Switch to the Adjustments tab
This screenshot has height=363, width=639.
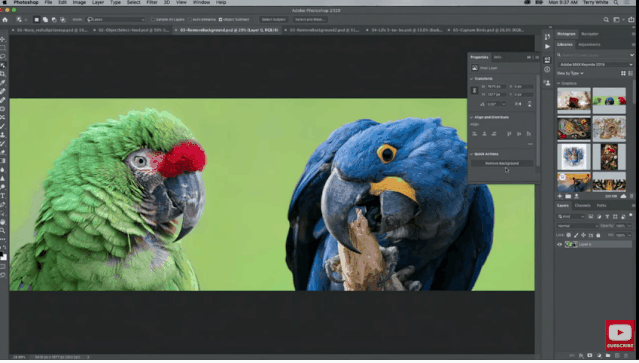(x=589, y=45)
